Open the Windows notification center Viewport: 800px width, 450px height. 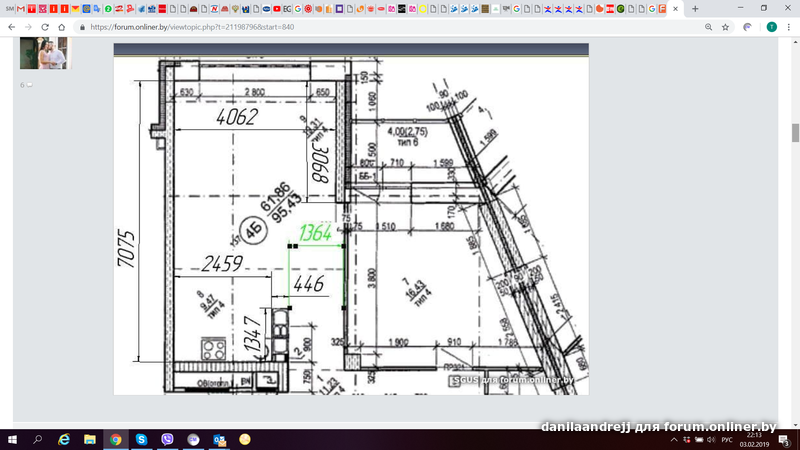coord(789,439)
